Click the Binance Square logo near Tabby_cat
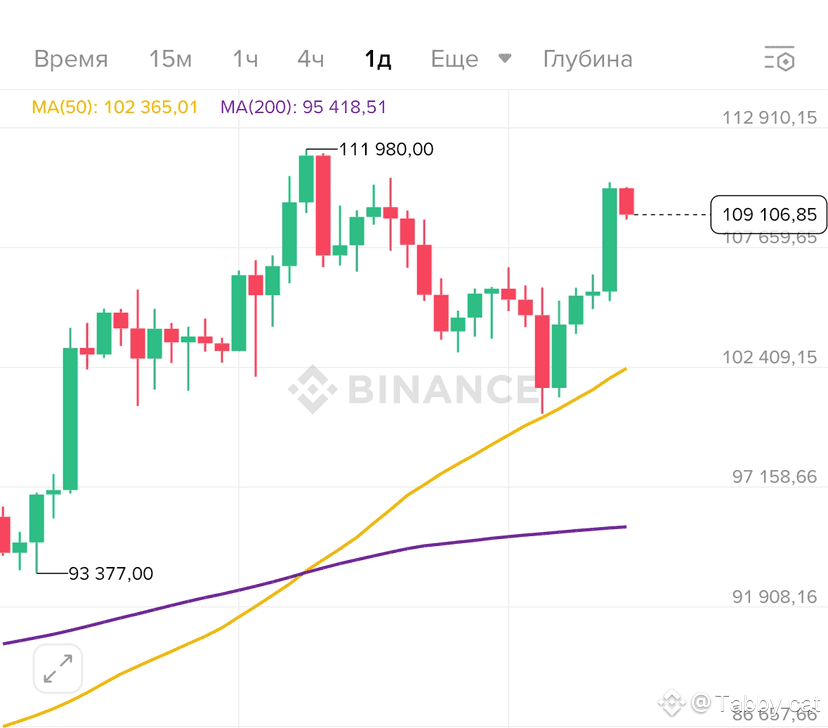This screenshot has height=728, width=828. 672,703
